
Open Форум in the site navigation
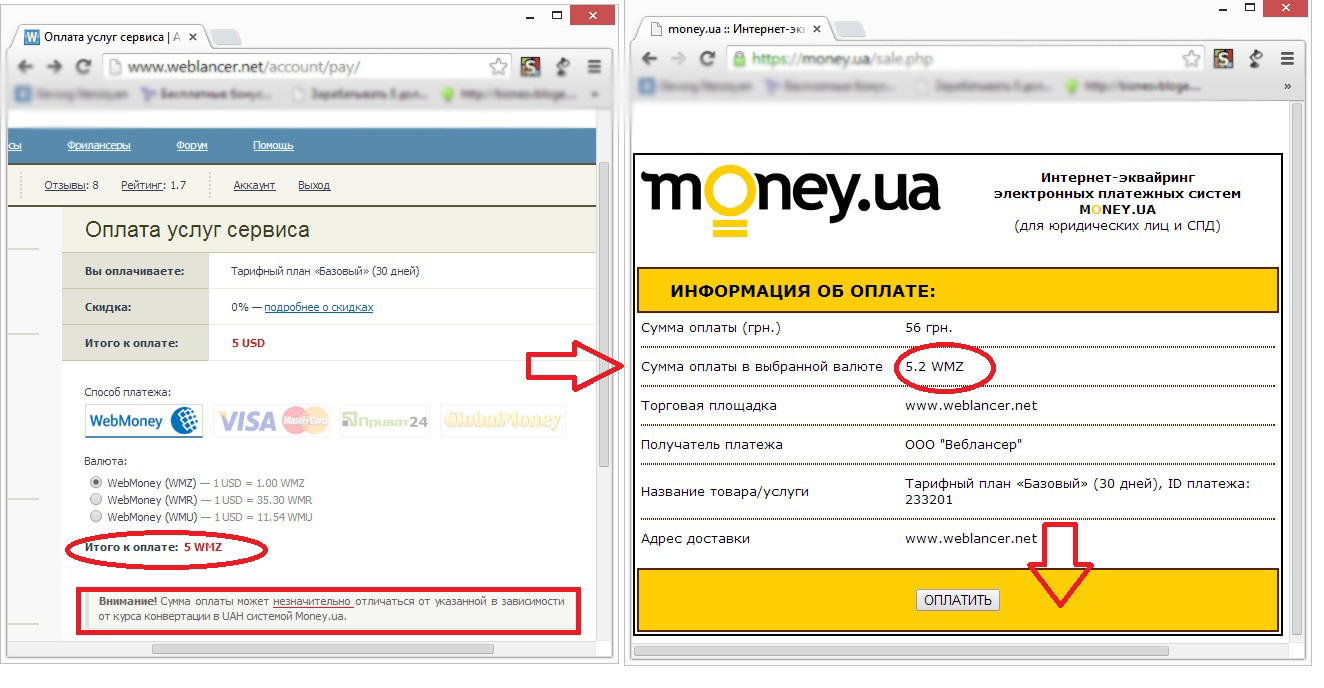click(x=192, y=146)
